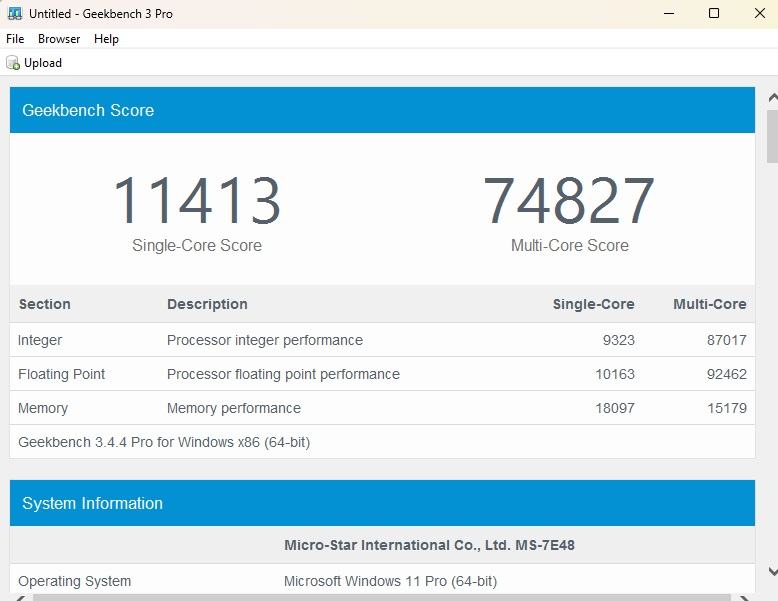Click the Upload toolbar button
Viewport: 778px width, 601px height.
(x=34, y=63)
